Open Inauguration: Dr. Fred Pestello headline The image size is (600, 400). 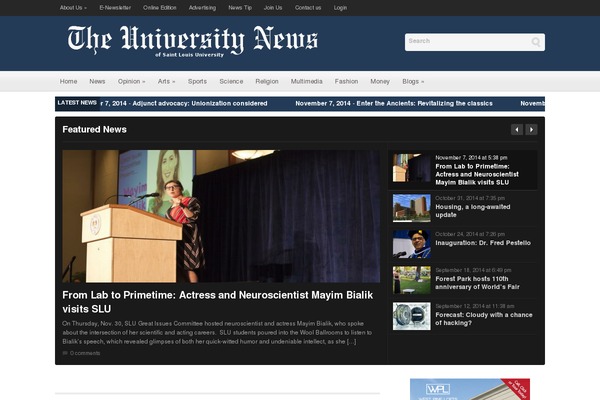483,243
